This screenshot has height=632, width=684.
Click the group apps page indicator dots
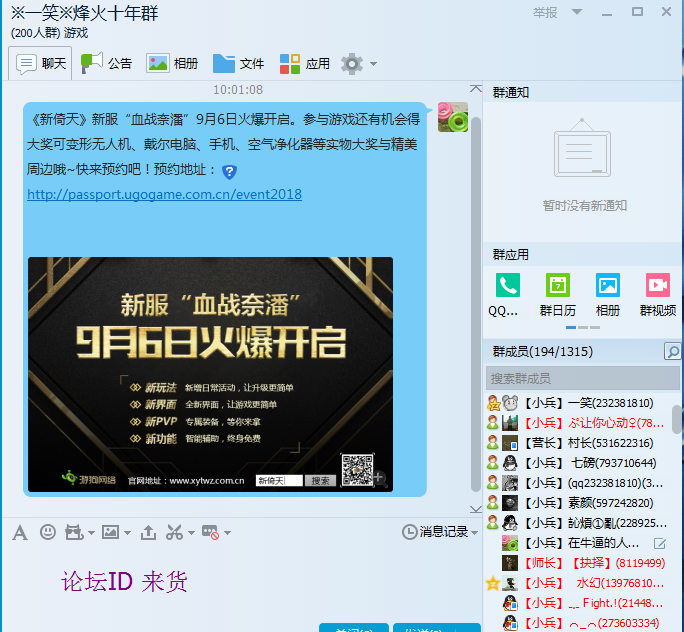tap(583, 327)
